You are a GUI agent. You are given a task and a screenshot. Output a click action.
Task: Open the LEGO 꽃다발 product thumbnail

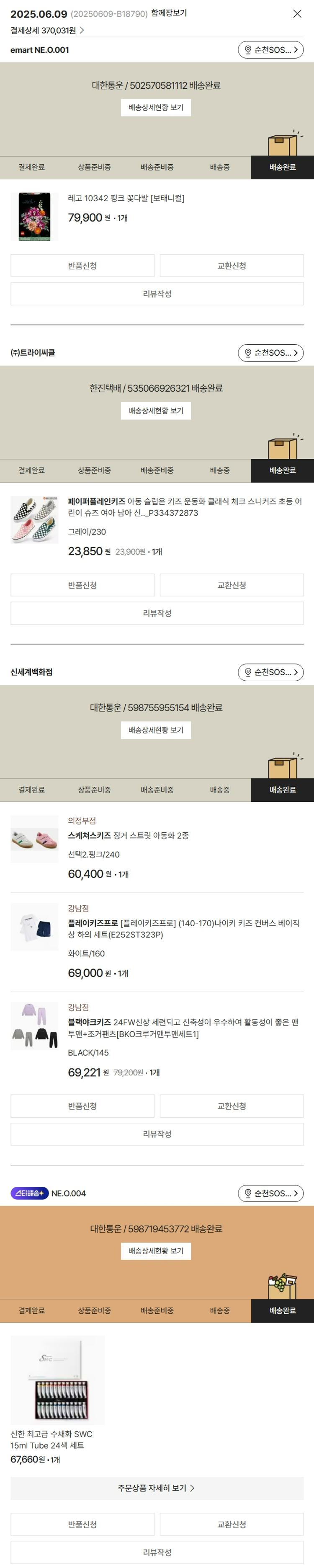click(x=34, y=217)
